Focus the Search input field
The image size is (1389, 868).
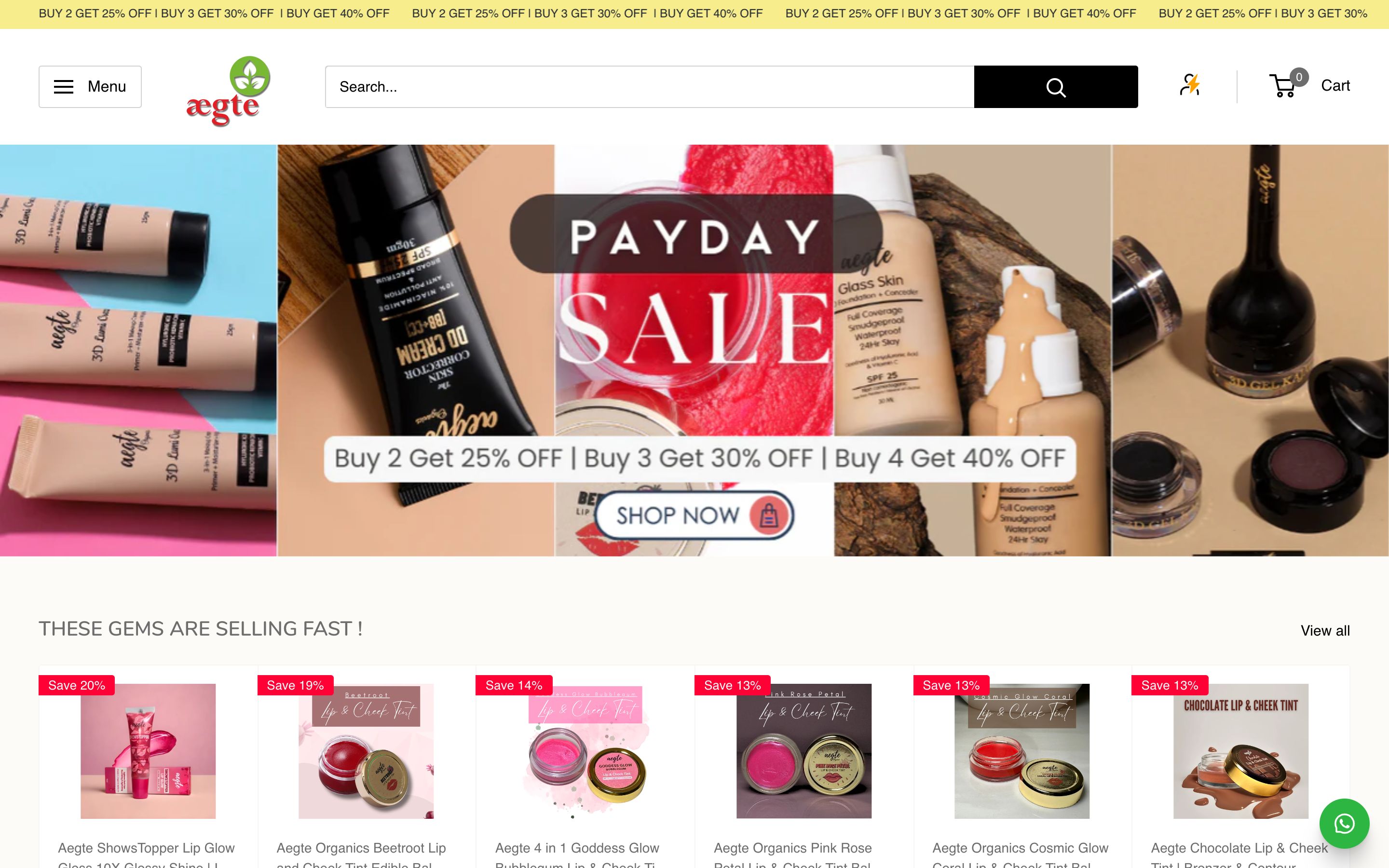[x=650, y=87]
